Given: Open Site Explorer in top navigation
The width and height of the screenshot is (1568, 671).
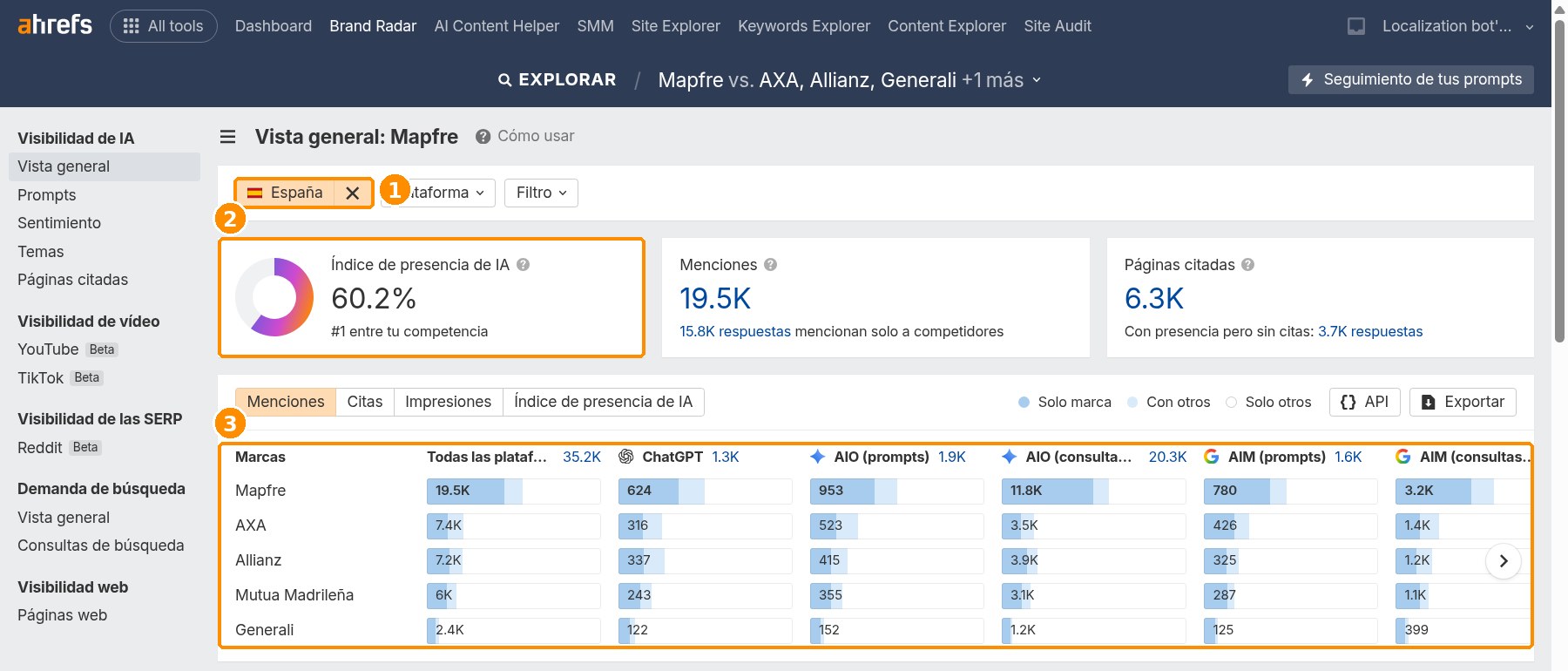Looking at the screenshot, I should click(676, 26).
